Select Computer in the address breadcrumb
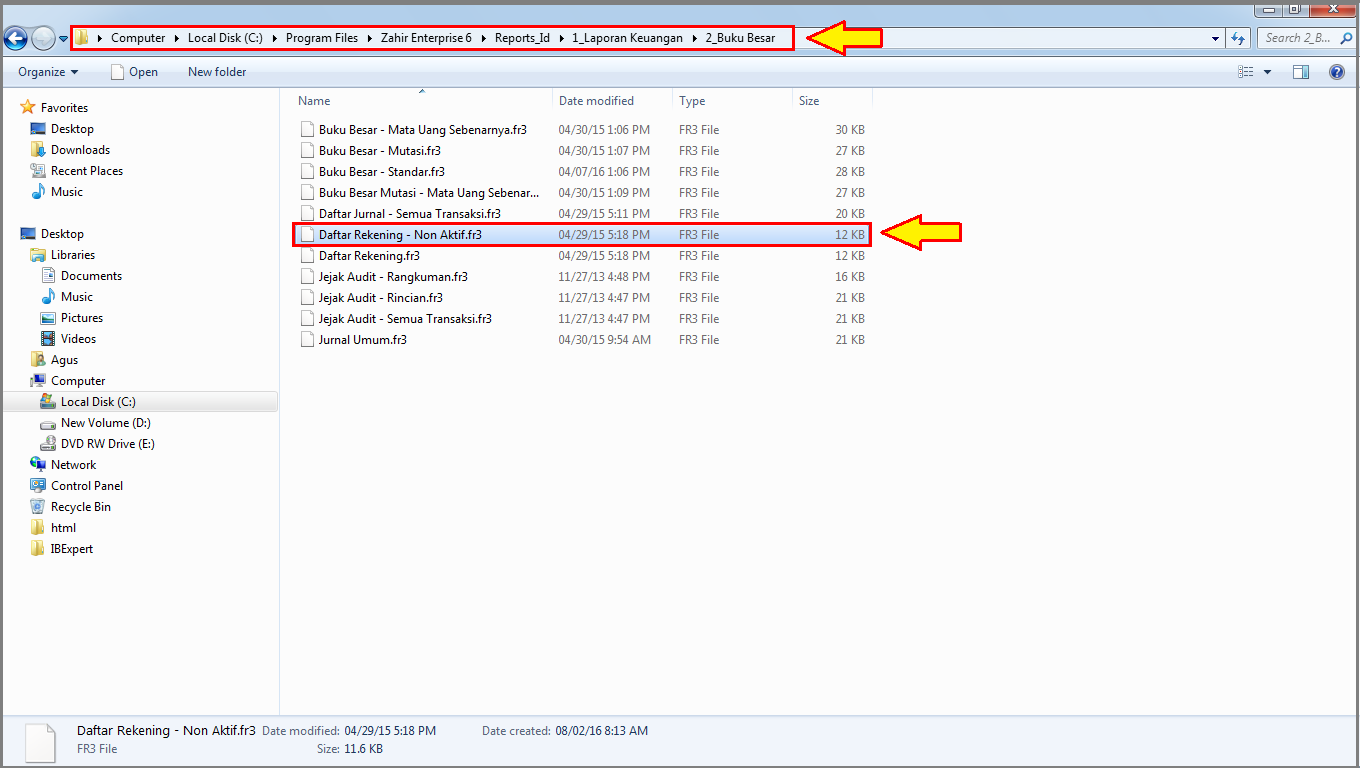Screen dimensions: 1360x768 [138, 38]
